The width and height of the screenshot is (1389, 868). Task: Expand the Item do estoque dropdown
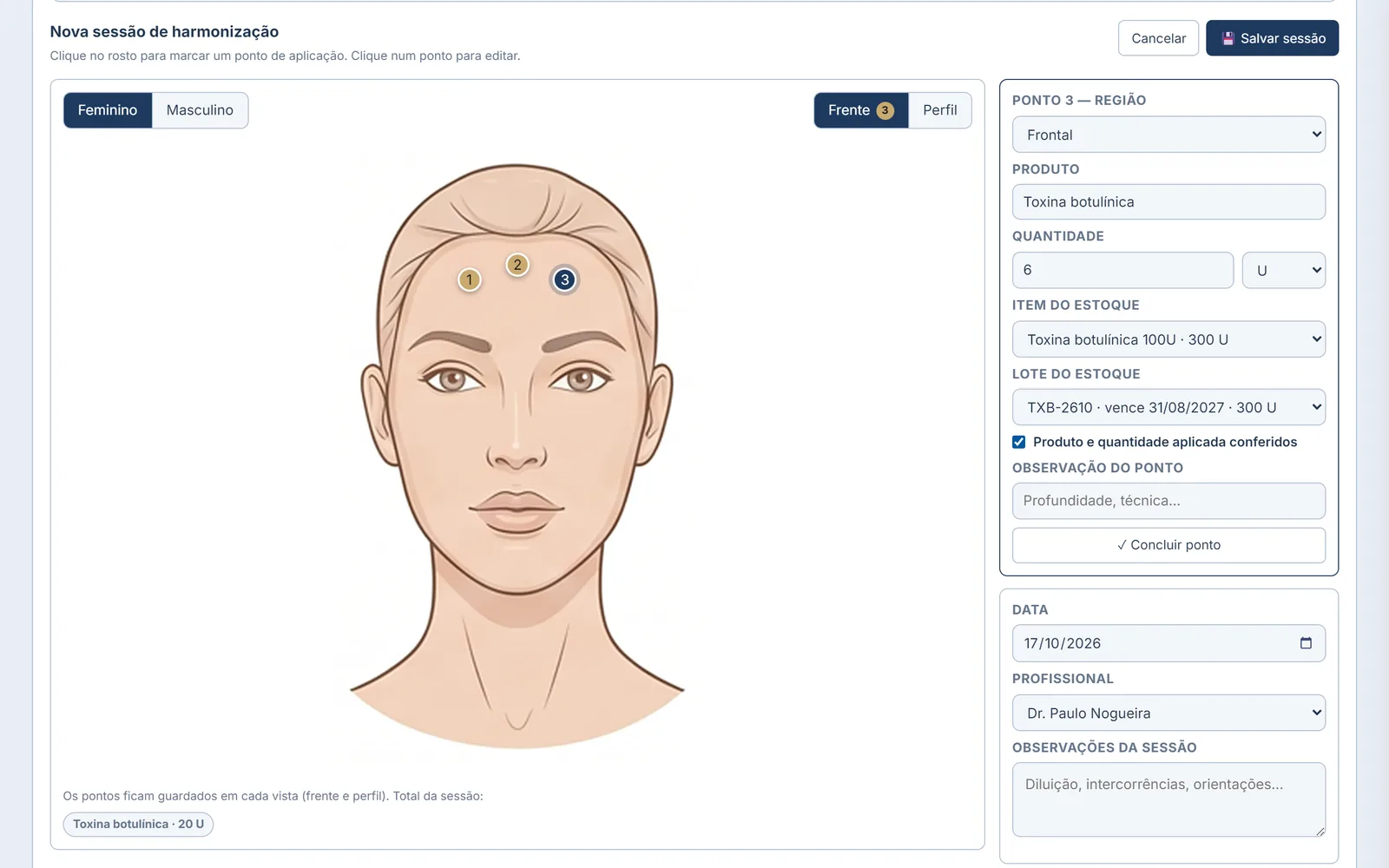(x=1168, y=339)
